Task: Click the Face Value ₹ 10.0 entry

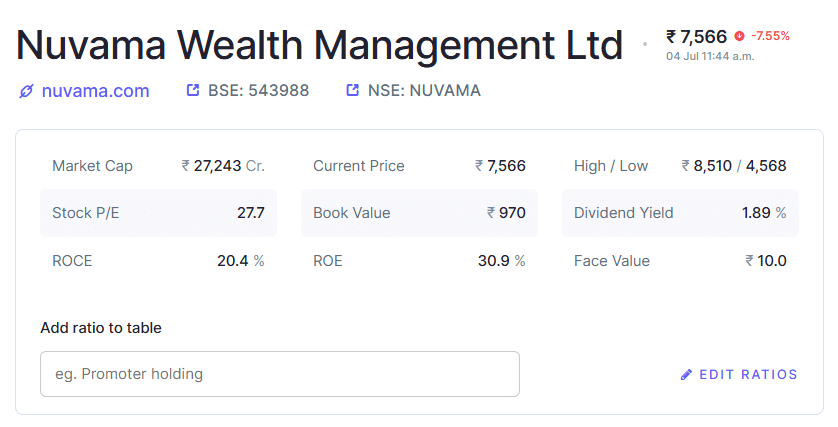Action: pos(680,261)
